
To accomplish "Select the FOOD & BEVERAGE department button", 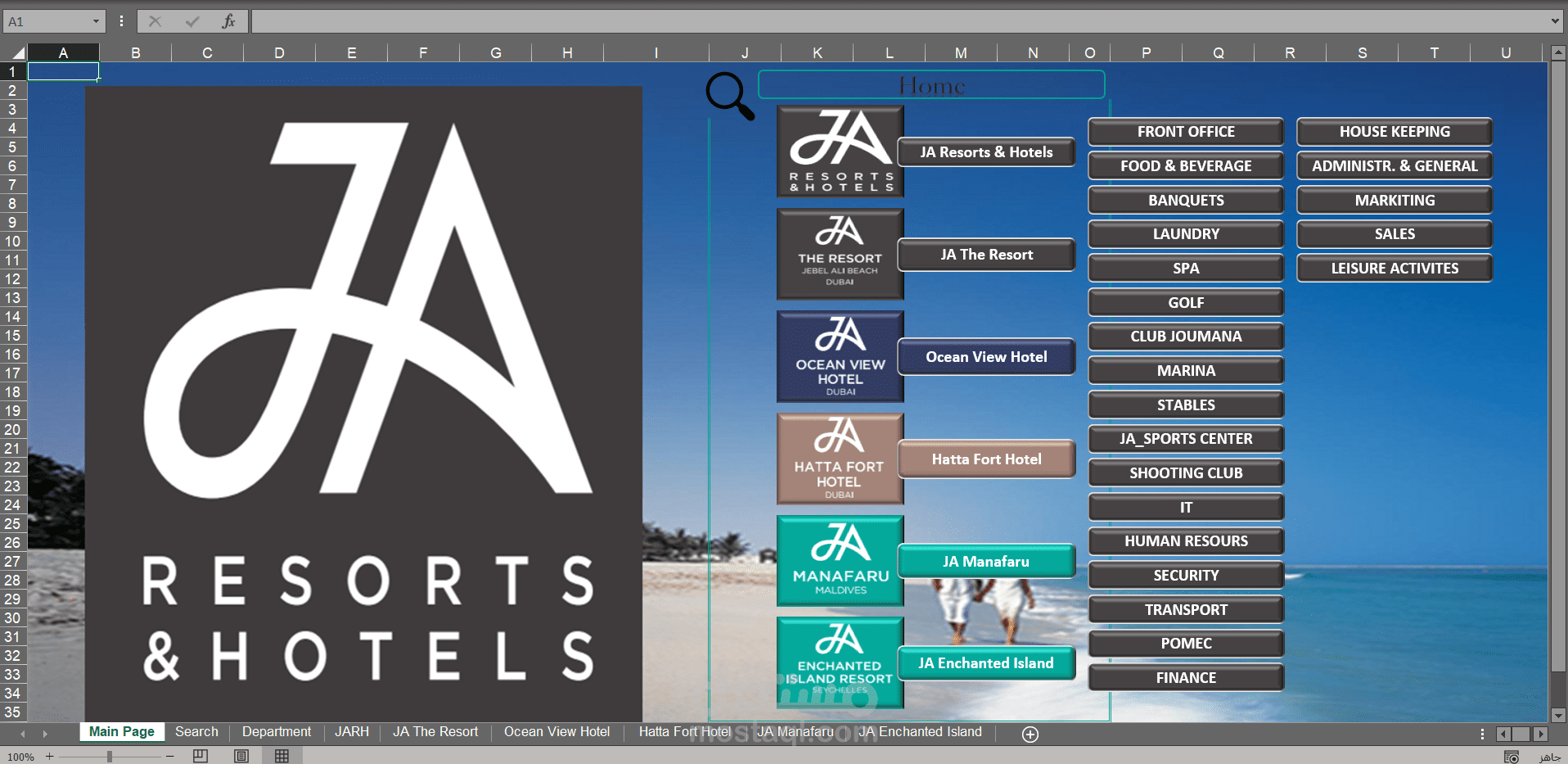I will coord(1186,166).
